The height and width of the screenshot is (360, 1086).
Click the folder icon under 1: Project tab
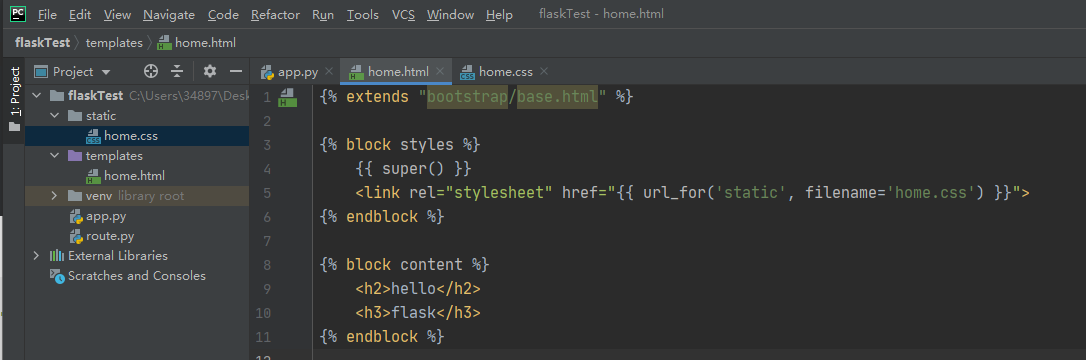click(x=15, y=127)
